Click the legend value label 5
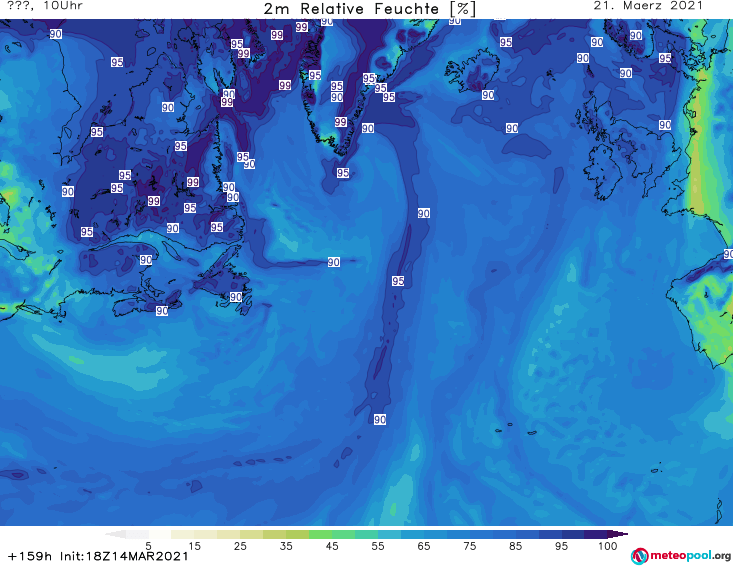This screenshot has width=733, height=566. click(x=148, y=545)
